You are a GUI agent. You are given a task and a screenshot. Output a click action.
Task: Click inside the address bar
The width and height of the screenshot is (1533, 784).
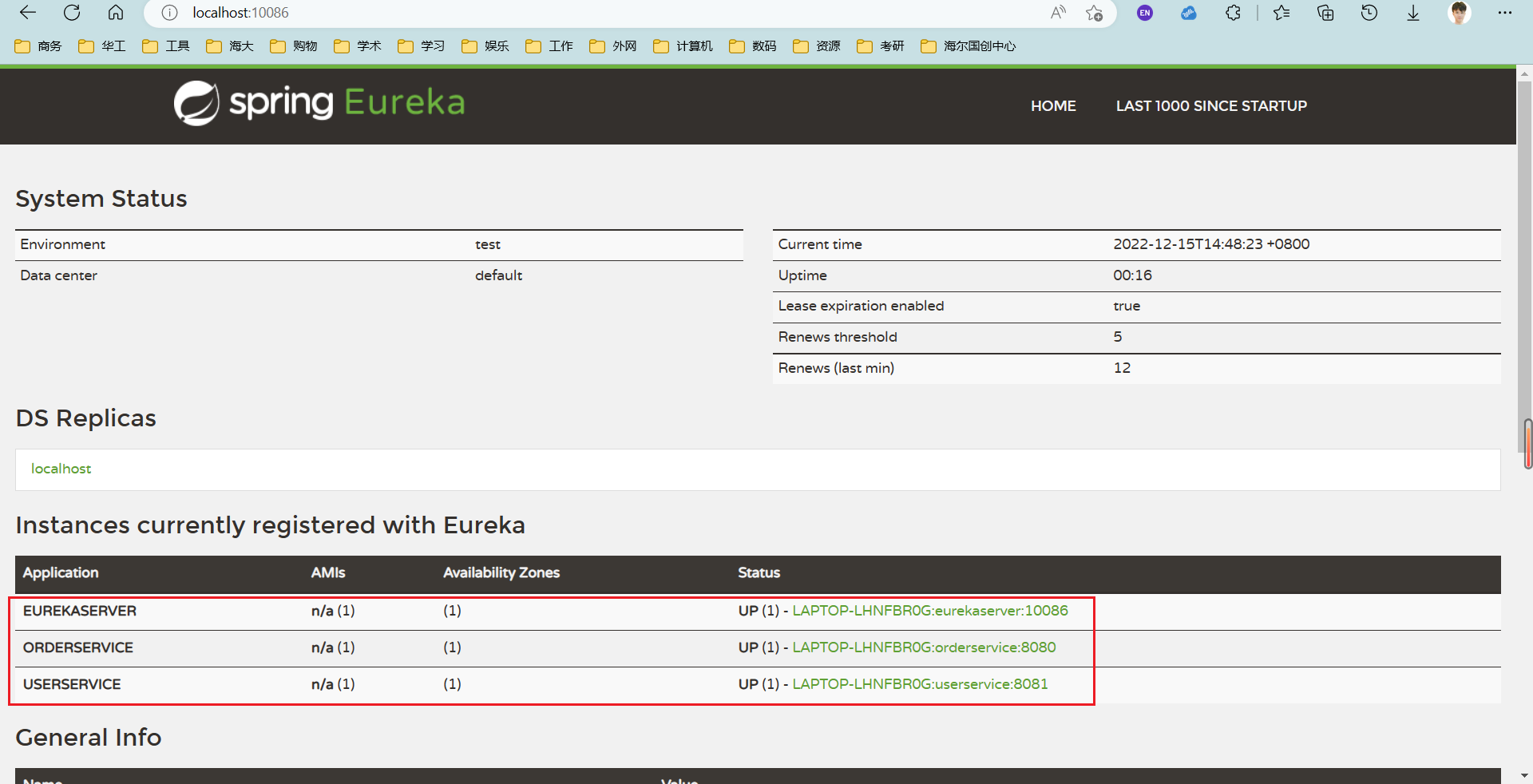[559, 13]
